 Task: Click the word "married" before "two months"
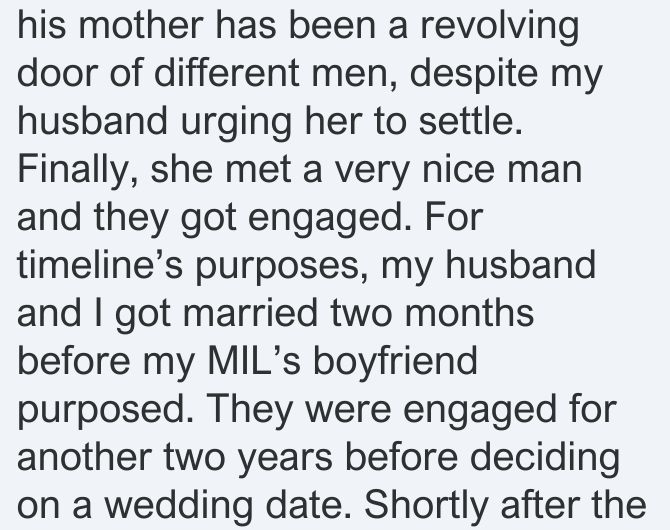(250, 312)
